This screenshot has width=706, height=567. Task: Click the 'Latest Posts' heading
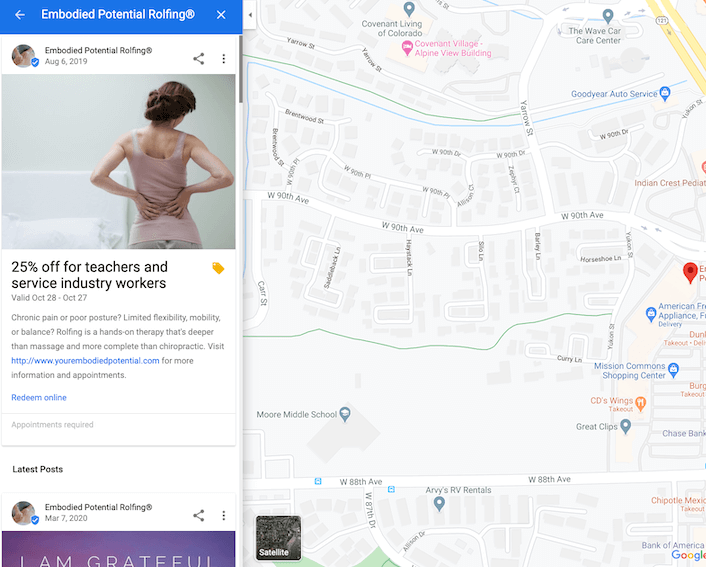coord(38,469)
